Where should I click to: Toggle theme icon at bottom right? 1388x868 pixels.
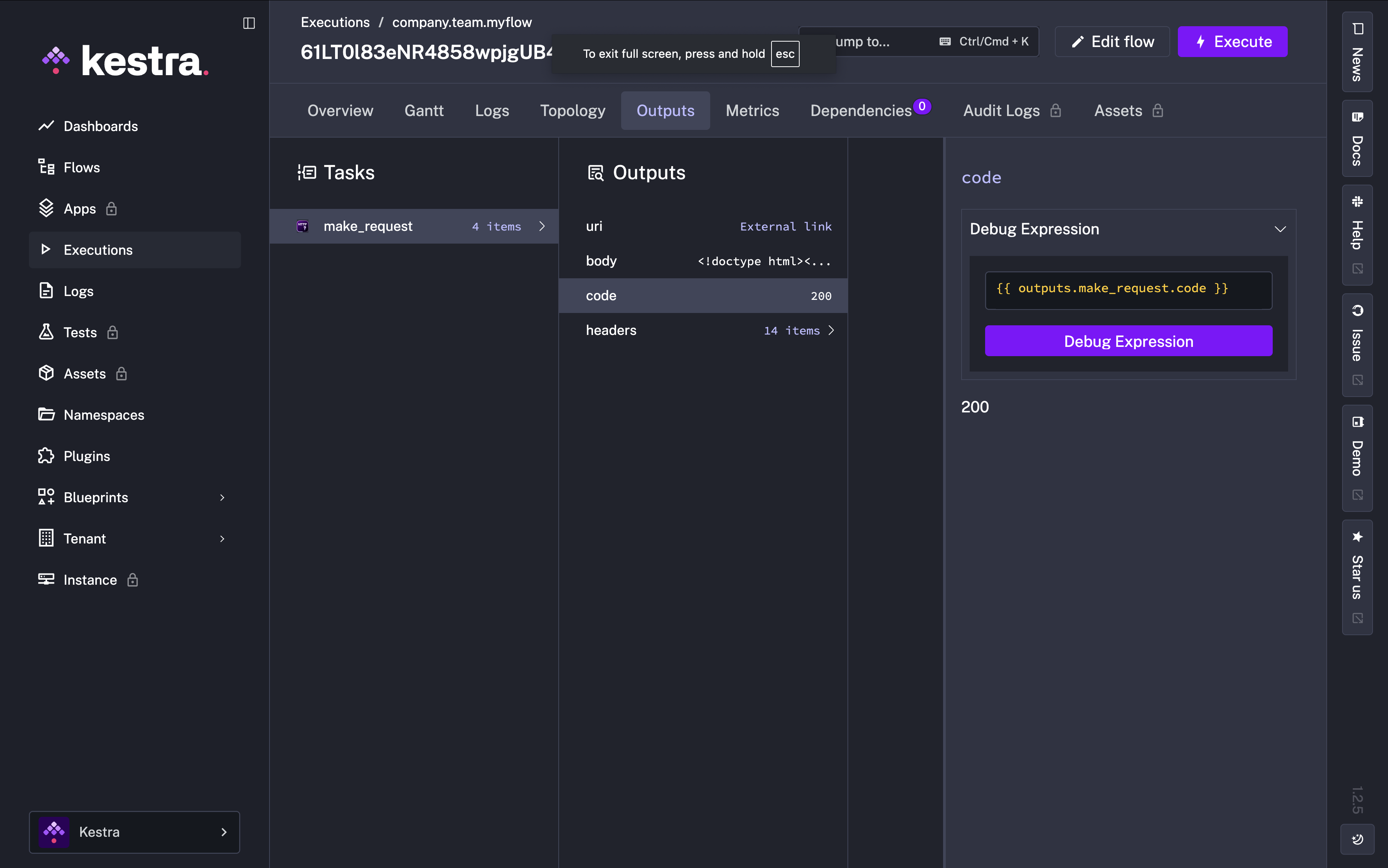point(1357,839)
